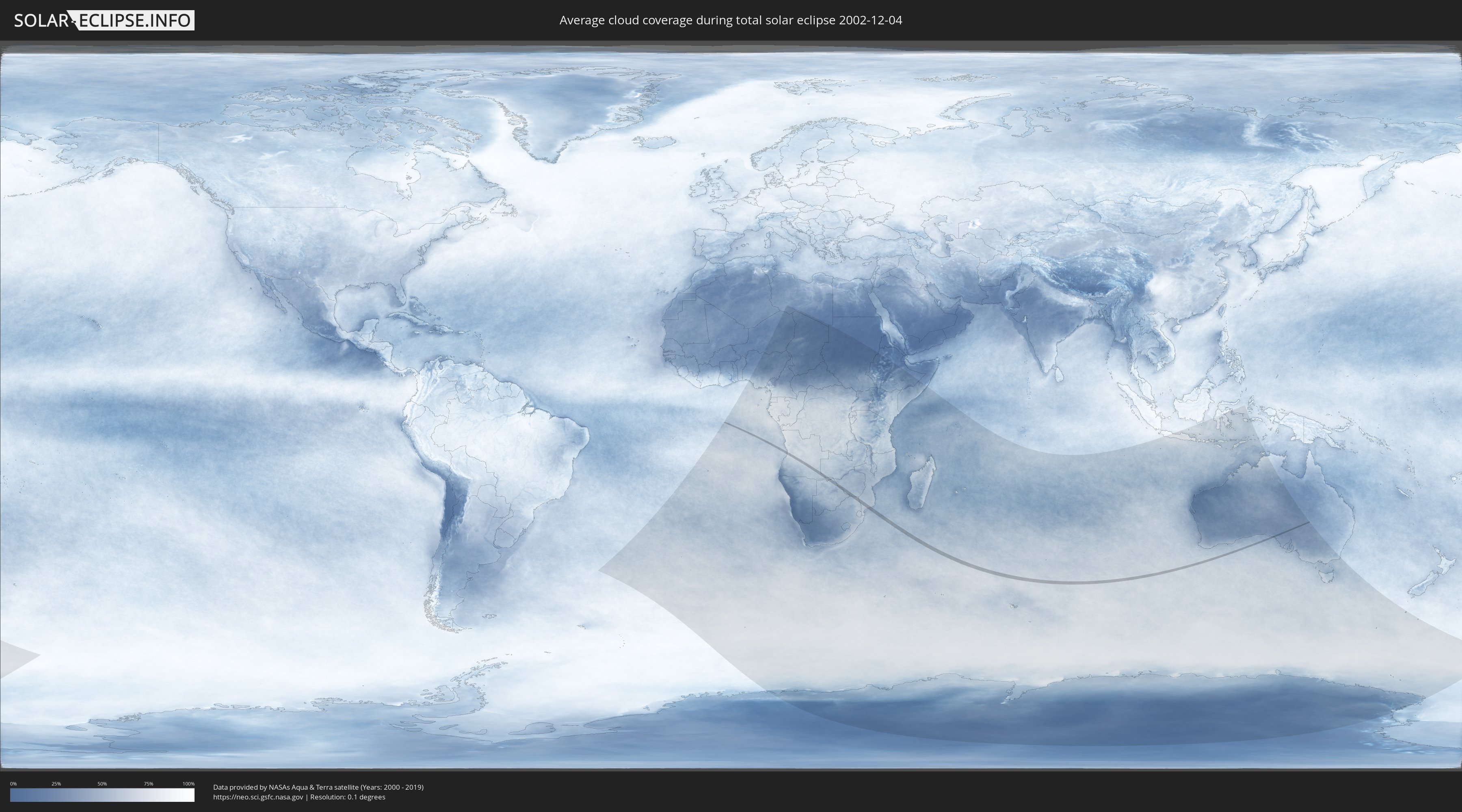Click the '25%' legend label
This screenshot has height=812, width=1462.
[56, 784]
